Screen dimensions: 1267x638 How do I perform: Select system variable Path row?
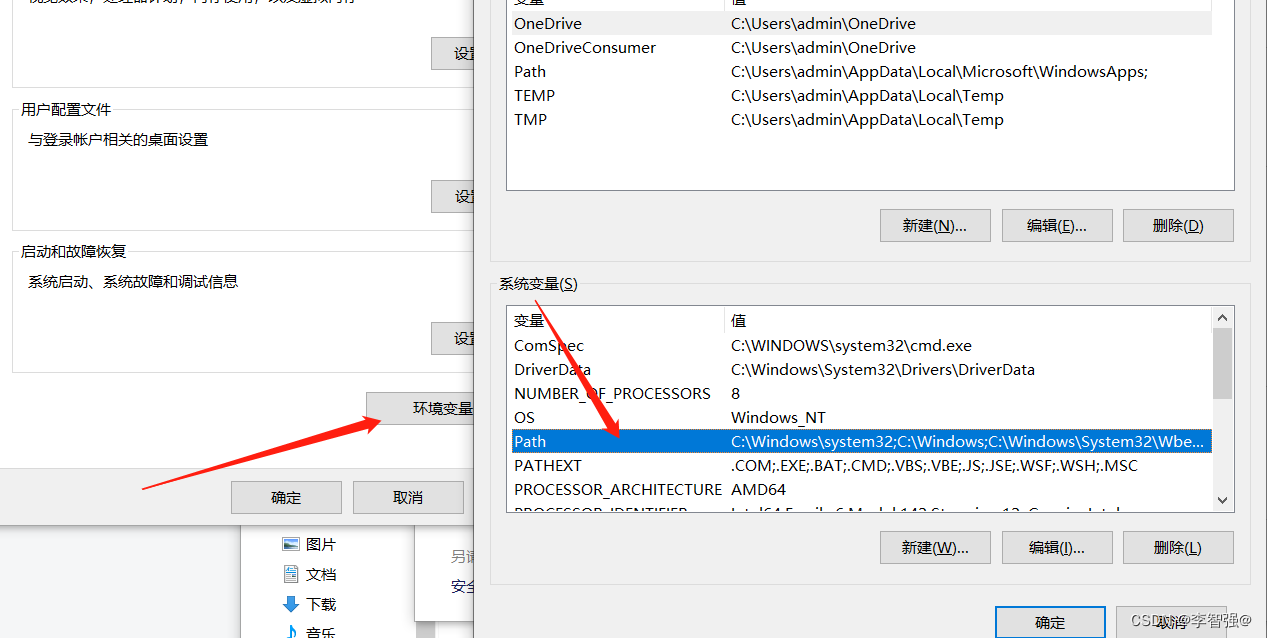(861, 441)
